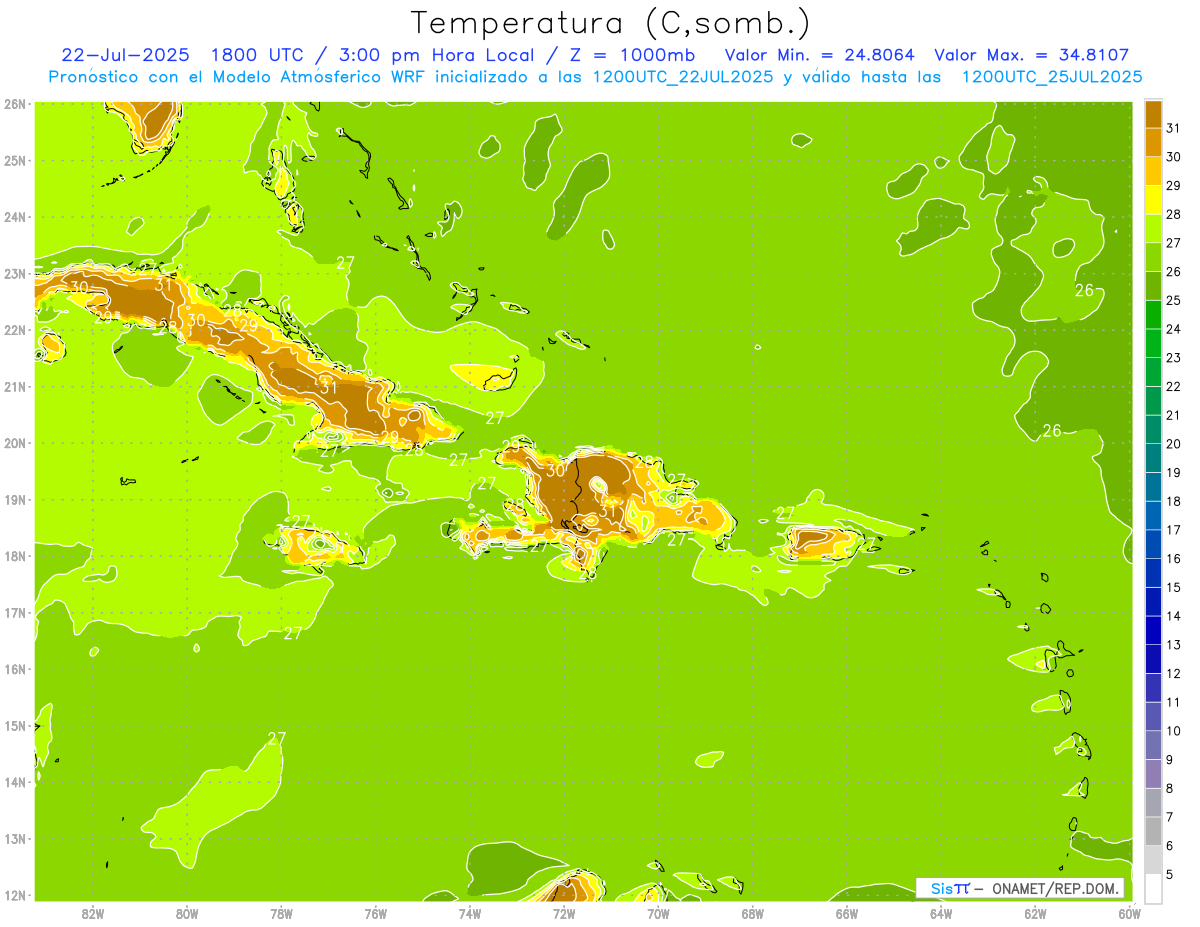Click colorbar legend value 23
The height and width of the screenshot is (927, 1200).
[x=1174, y=358]
